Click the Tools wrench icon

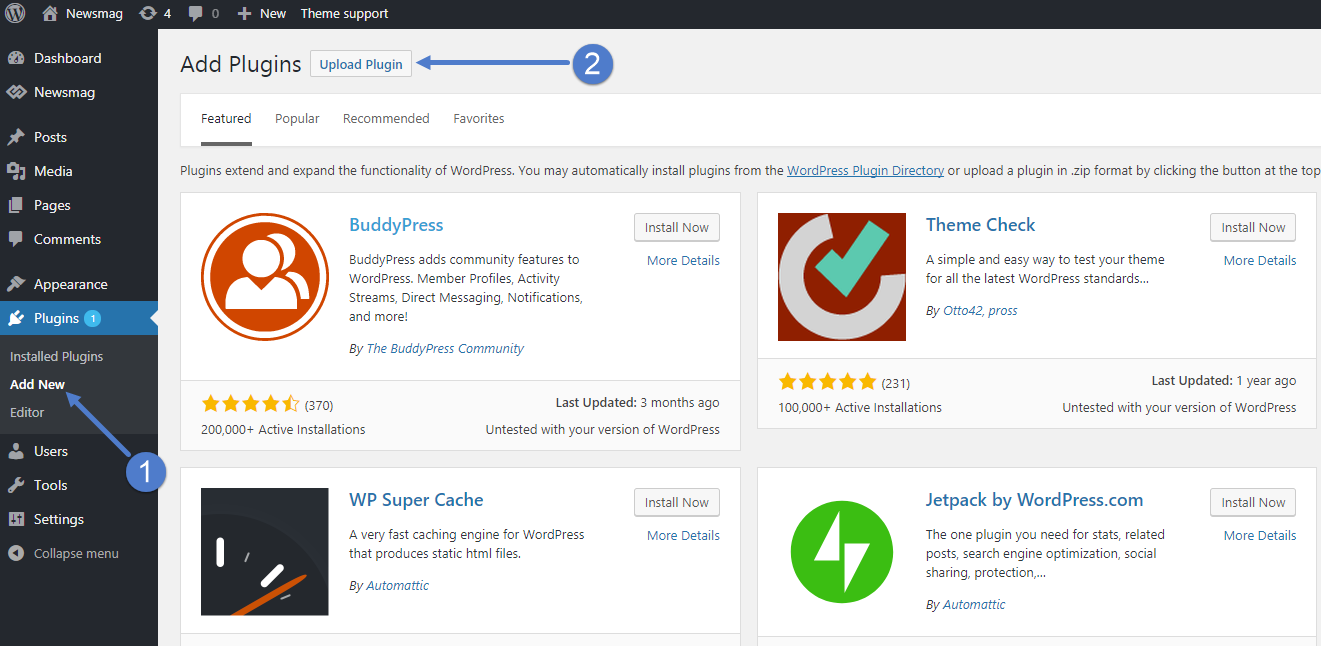click(x=16, y=485)
